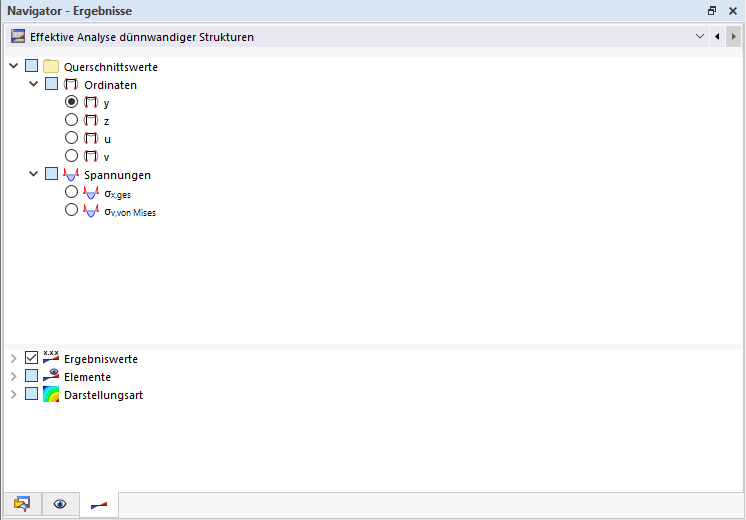Select the Spannungen label

(118, 175)
